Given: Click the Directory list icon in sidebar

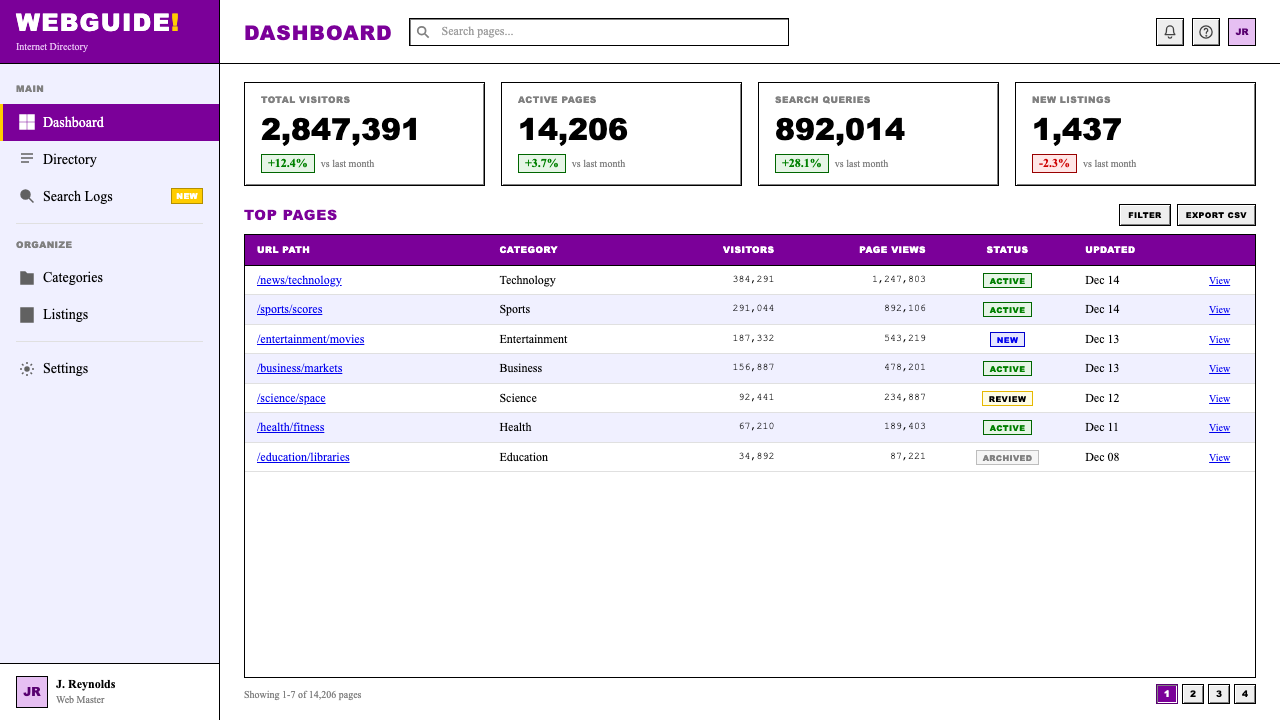Looking at the screenshot, I should (27, 159).
